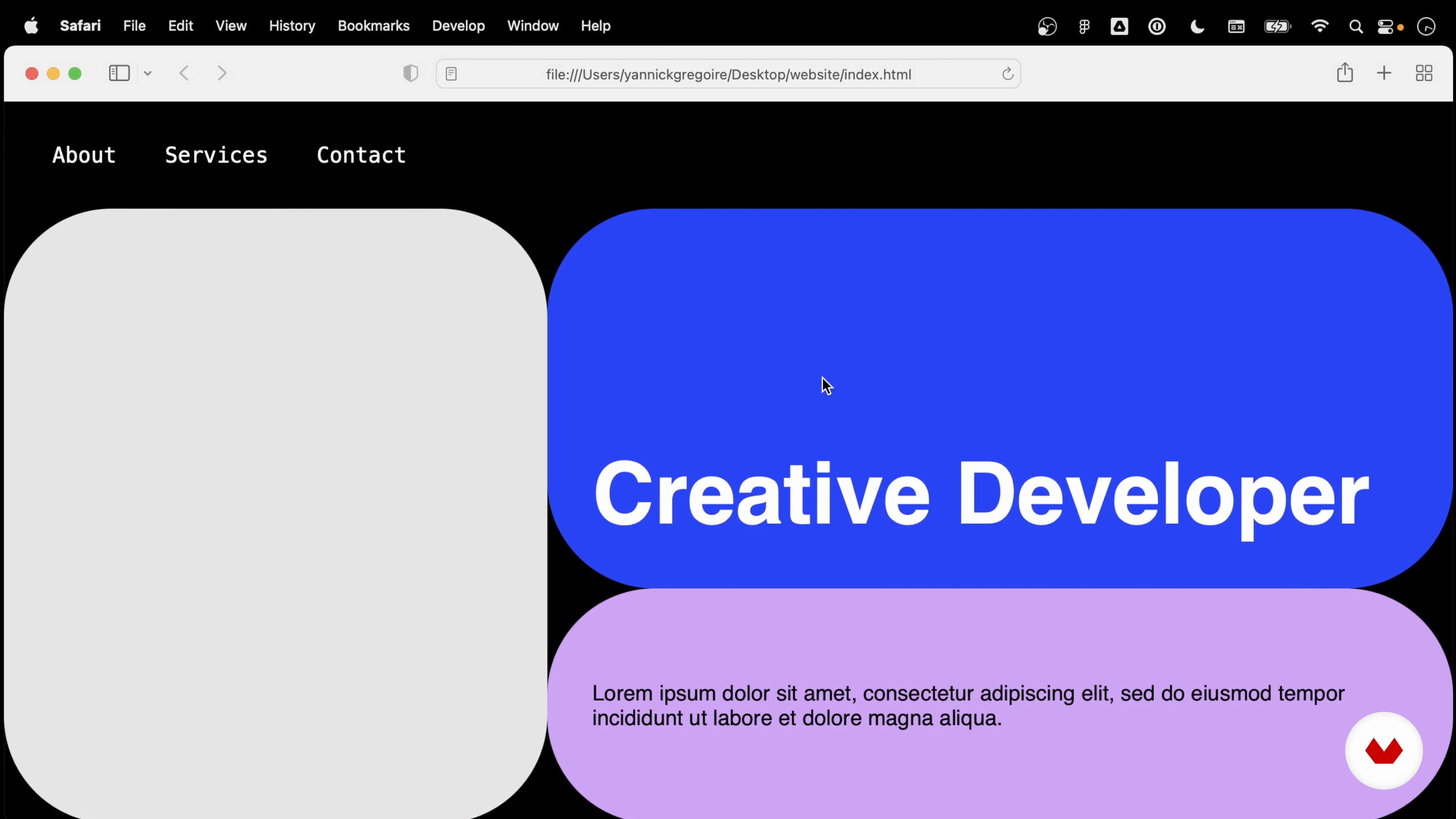The height and width of the screenshot is (819, 1456).
Task: Click the light gray rounded card
Action: pyautogui.click(x=275, y=514)
